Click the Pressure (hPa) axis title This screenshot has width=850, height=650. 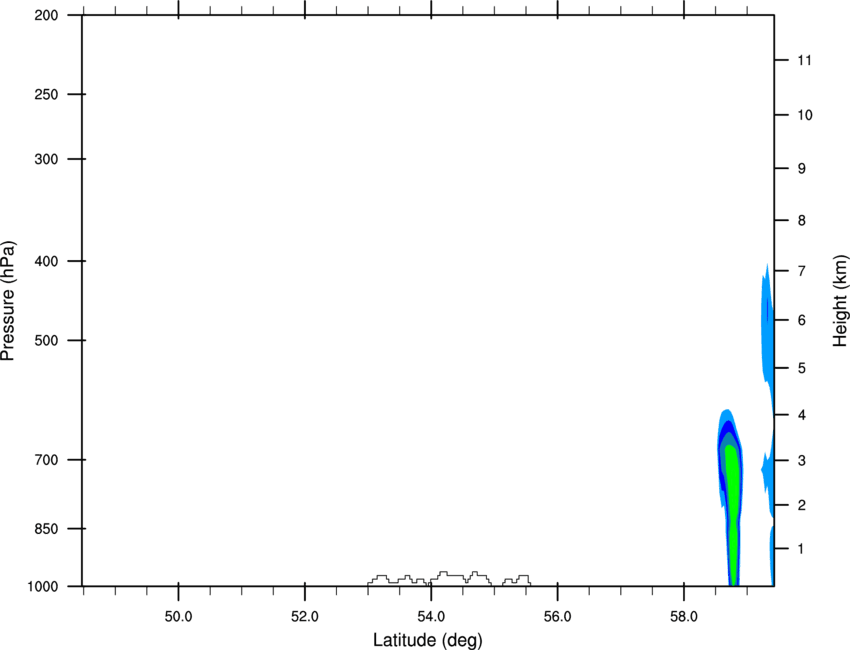[x=8, y=301]
